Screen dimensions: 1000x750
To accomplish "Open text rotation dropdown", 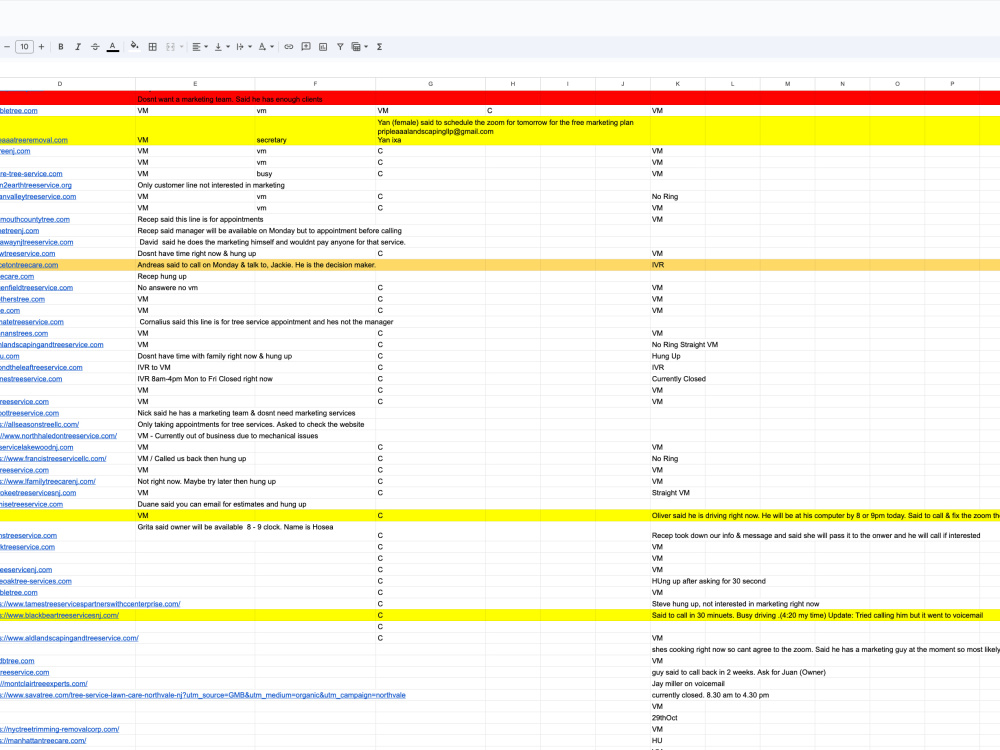I will point(265,47).
